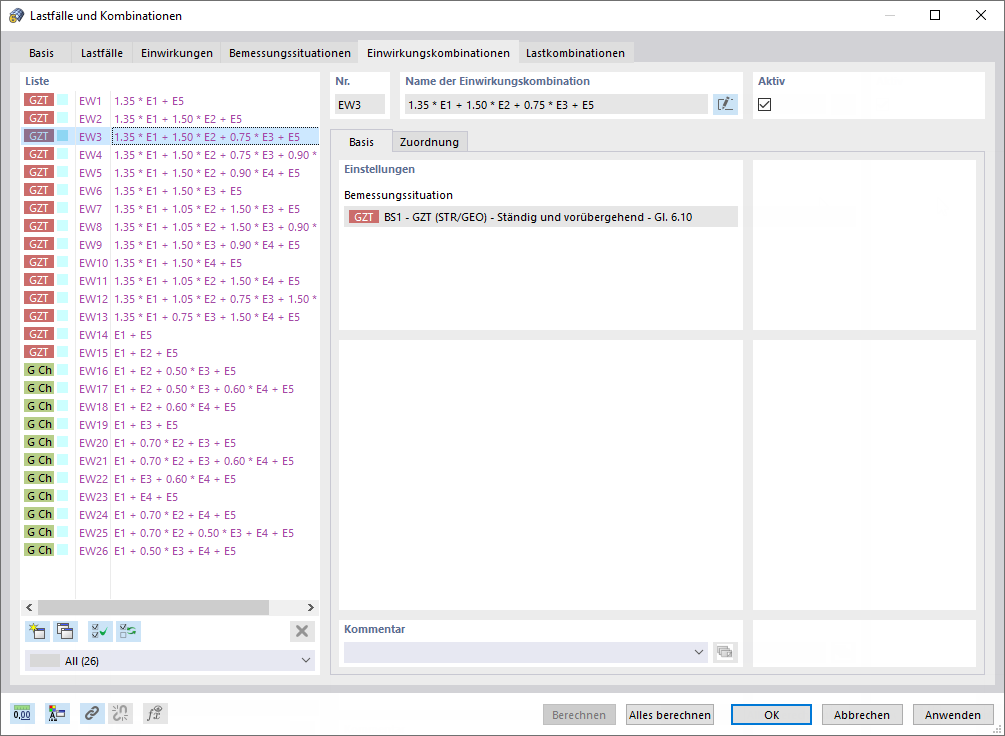Select row EW2 '1.35 * E1 + 1.50 * E2 + E5'
Screen dimensions: 1005x736
coord(170,119)
